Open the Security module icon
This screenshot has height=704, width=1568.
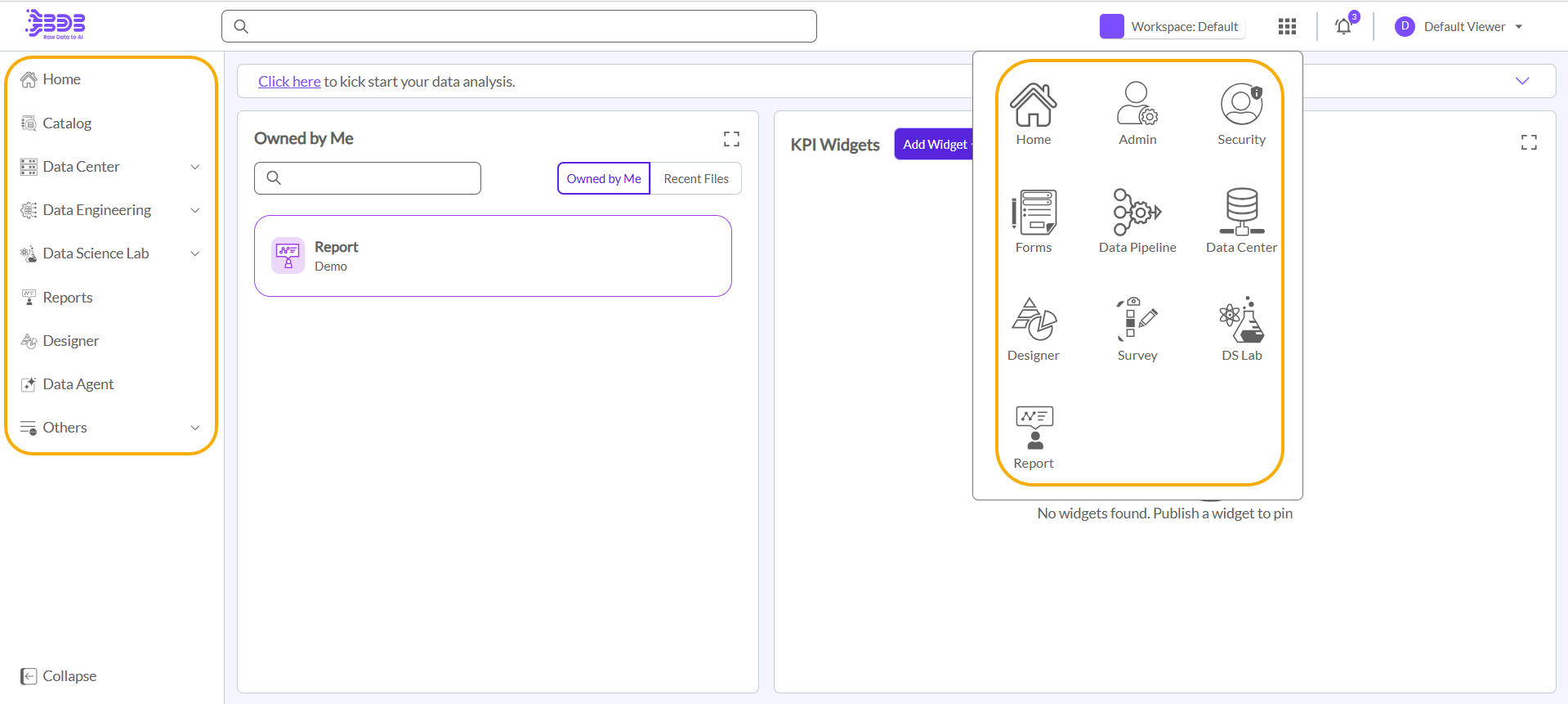tap(1240, 114)
